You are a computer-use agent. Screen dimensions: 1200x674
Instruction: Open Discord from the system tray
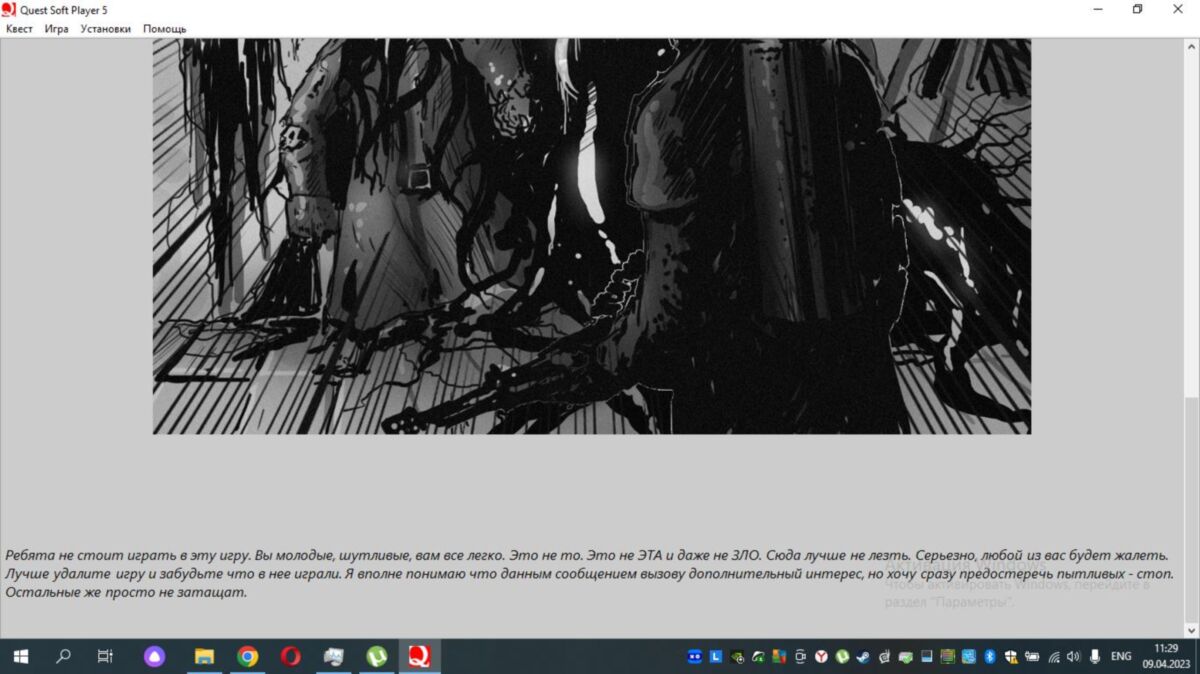[x=693, y=657]
